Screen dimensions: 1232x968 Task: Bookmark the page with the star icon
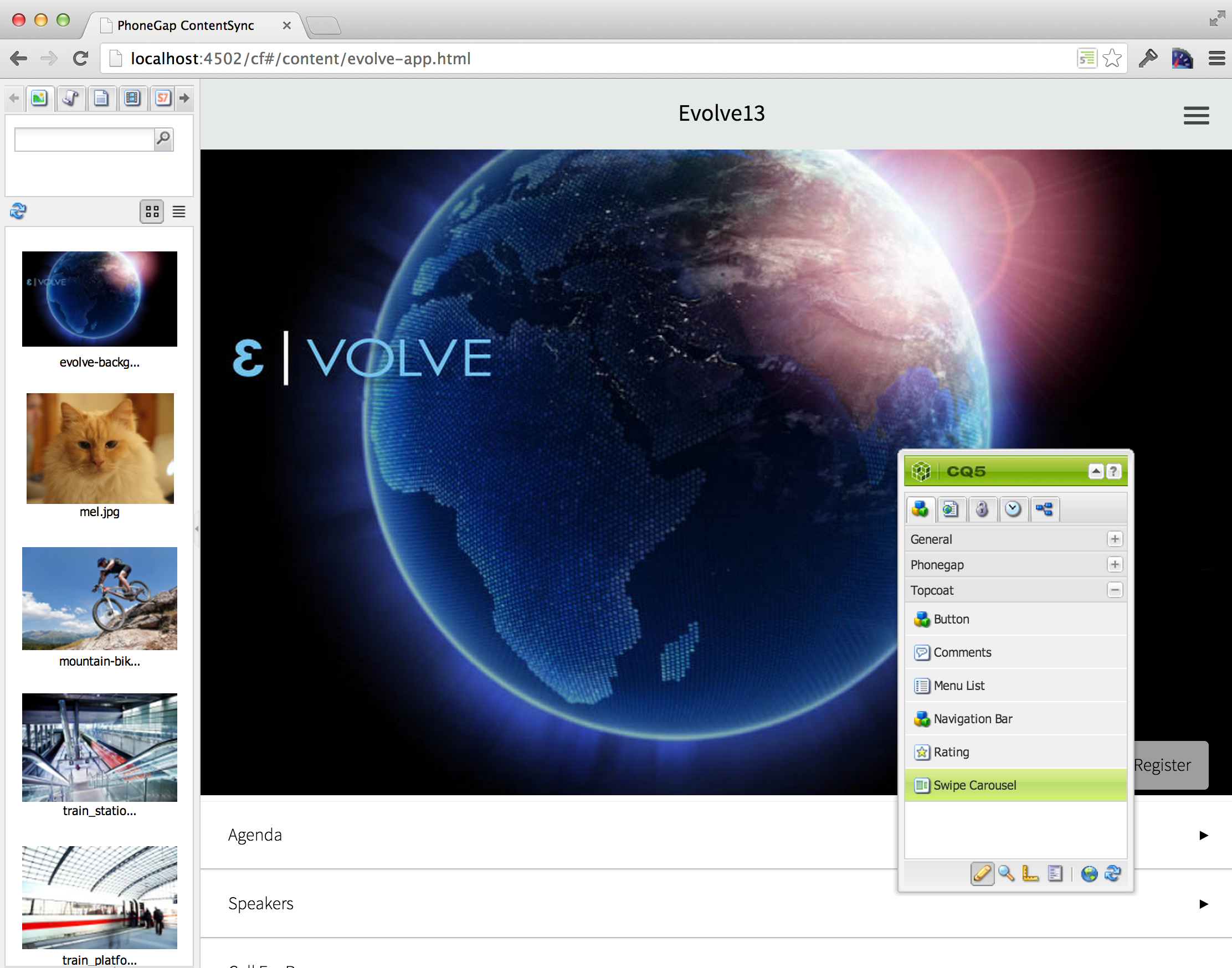point(1112,58)
